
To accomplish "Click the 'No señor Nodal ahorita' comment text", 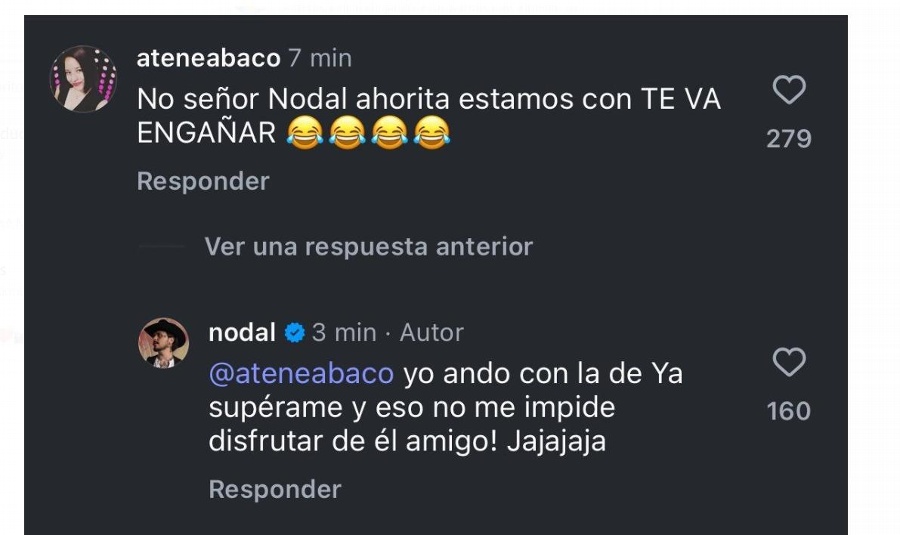I will (428, 116).
